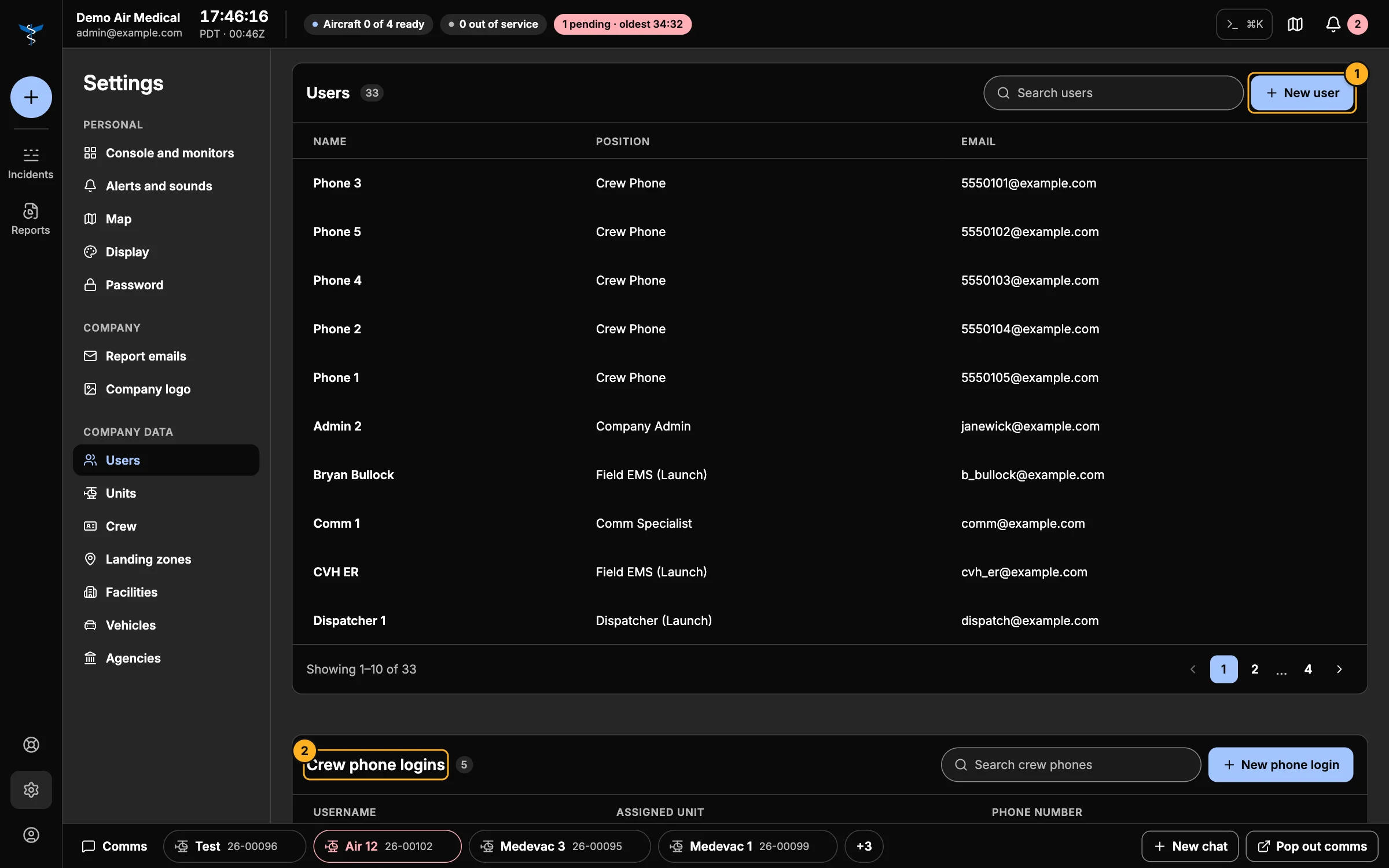Open Display settings
Viewport: 1389px width, 868px height.
click(x=166, y=252)
